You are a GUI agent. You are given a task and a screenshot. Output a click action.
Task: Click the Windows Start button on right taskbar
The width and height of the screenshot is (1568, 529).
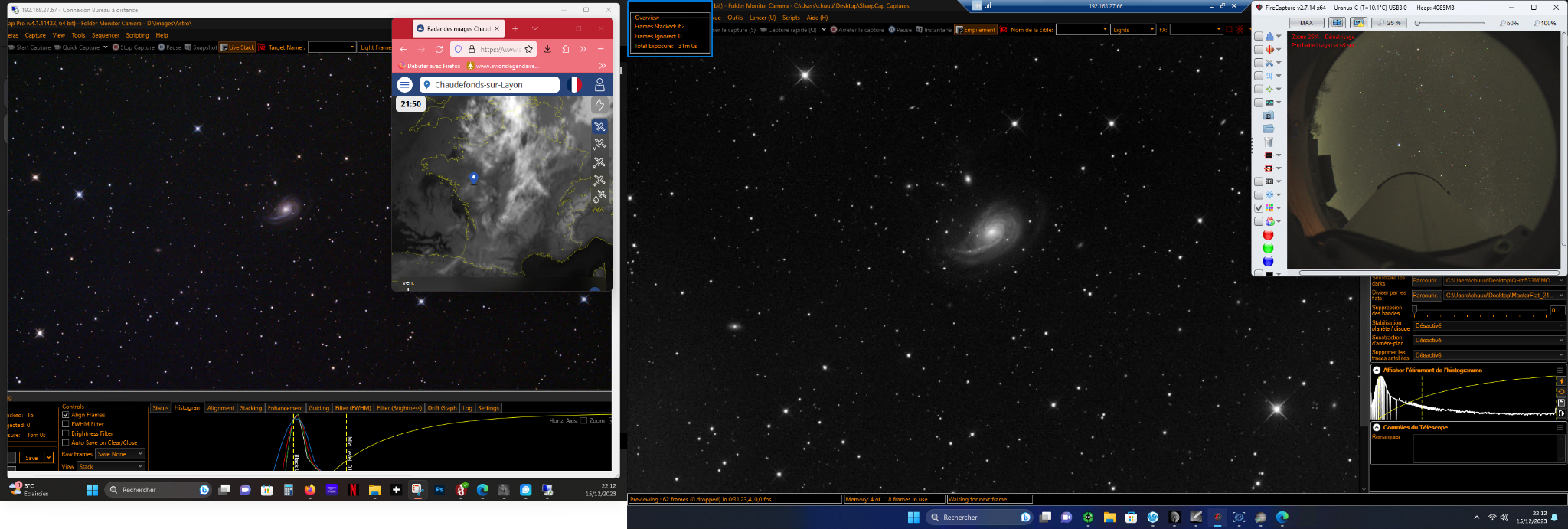click(913, 518)
